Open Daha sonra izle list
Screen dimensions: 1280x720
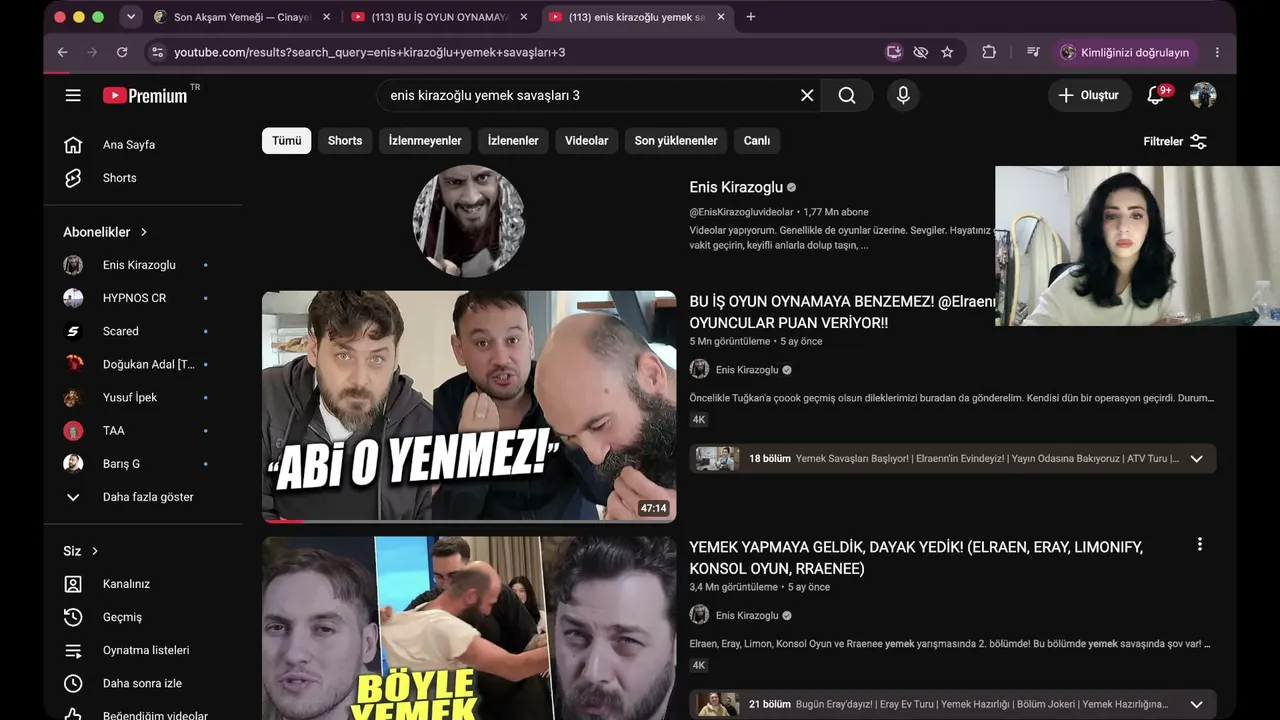tap(142, 683)
